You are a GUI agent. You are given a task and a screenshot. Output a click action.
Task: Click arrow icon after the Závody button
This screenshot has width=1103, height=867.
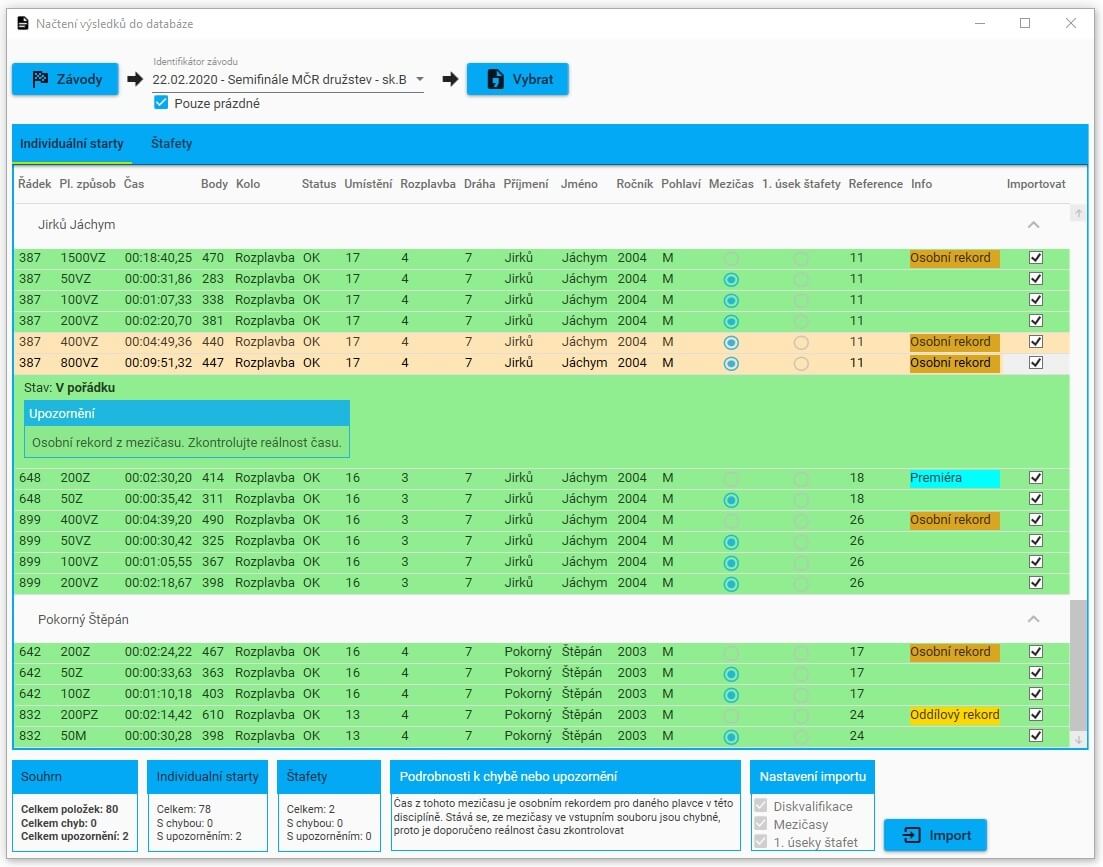click(135, 79)
